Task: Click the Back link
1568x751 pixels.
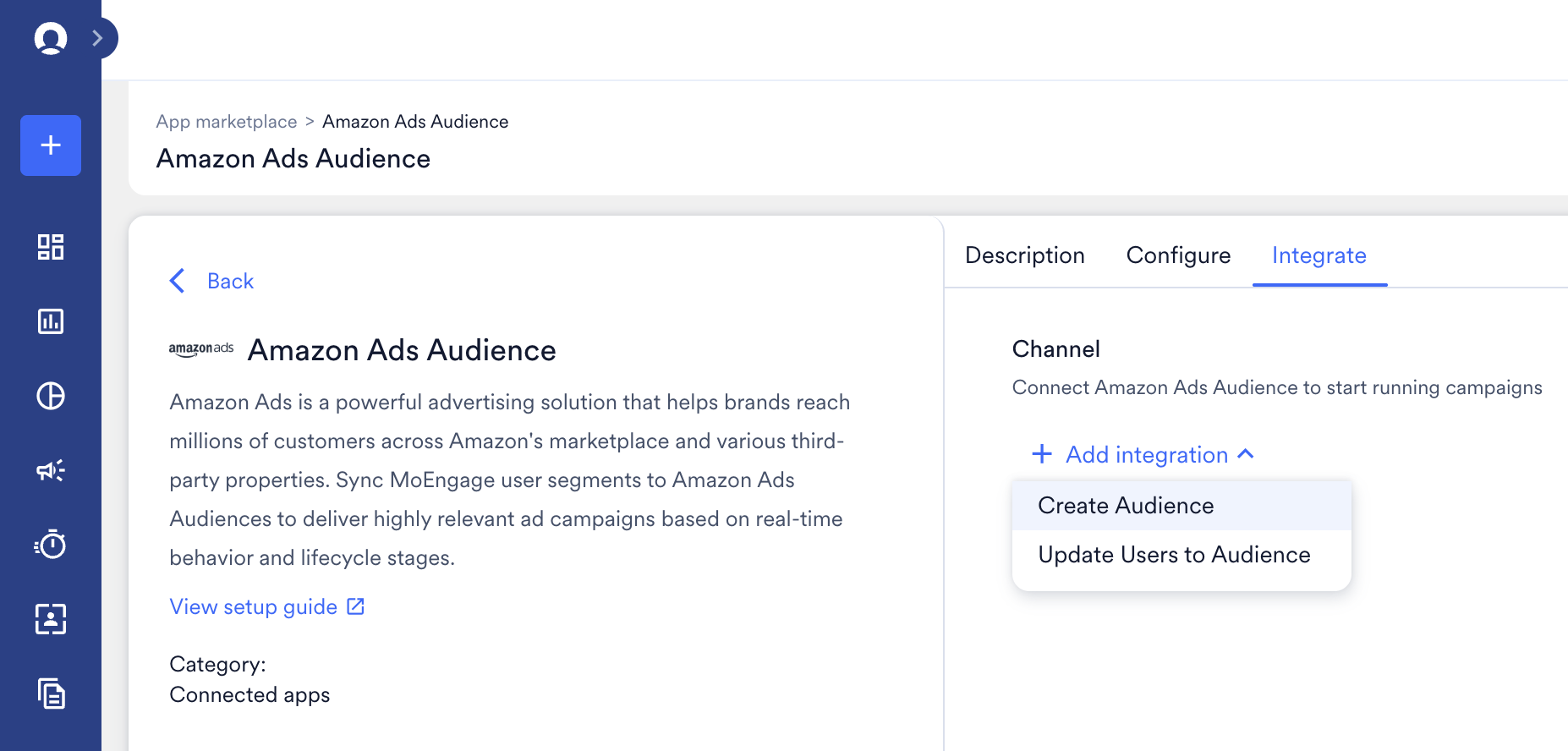Action: click(230, 281)
